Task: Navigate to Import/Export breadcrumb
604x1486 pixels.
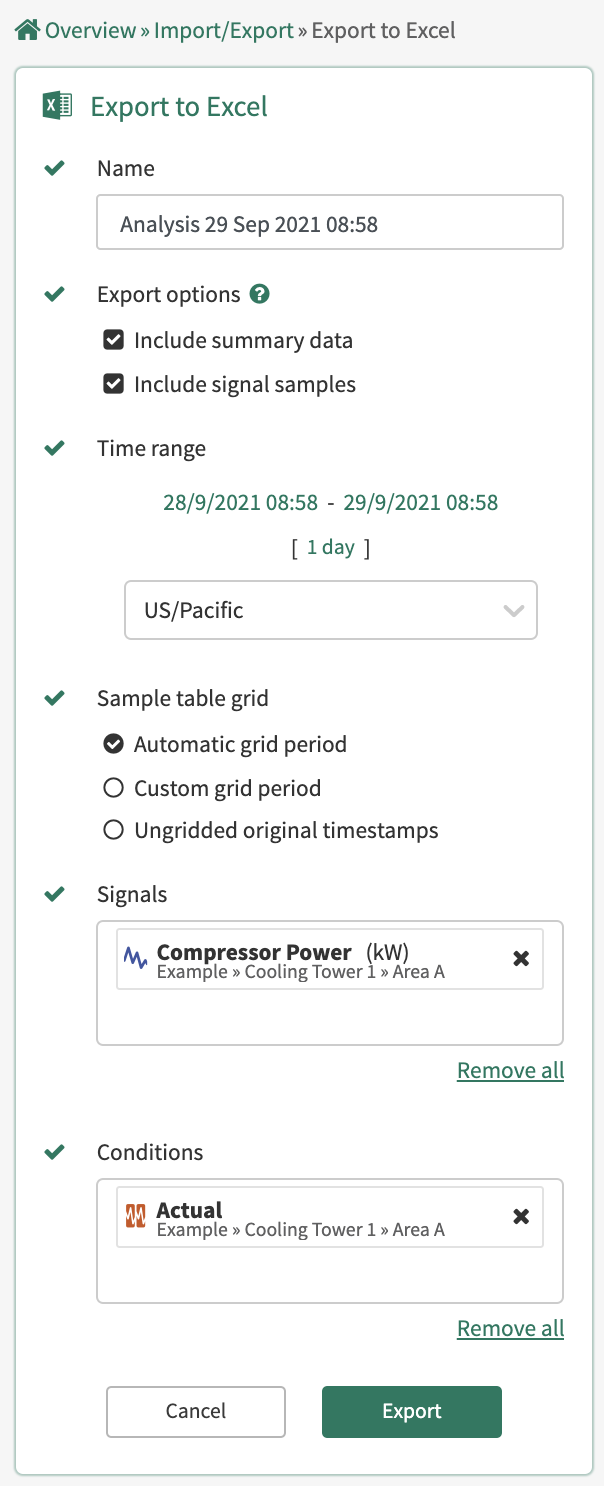Action: 223,30
